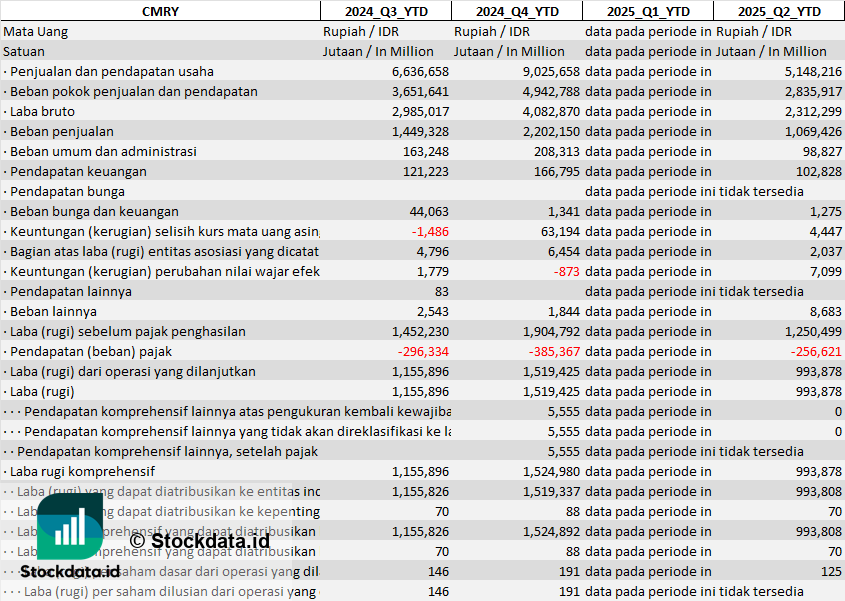Click fair value gain 7,099
This screenshot has width=845, height=601.
point(826,271)
